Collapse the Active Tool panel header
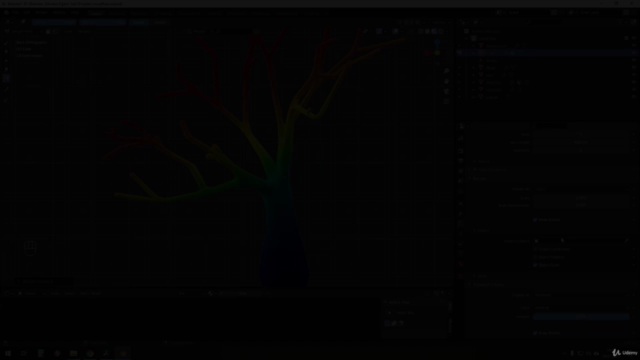 click(398, 302)
